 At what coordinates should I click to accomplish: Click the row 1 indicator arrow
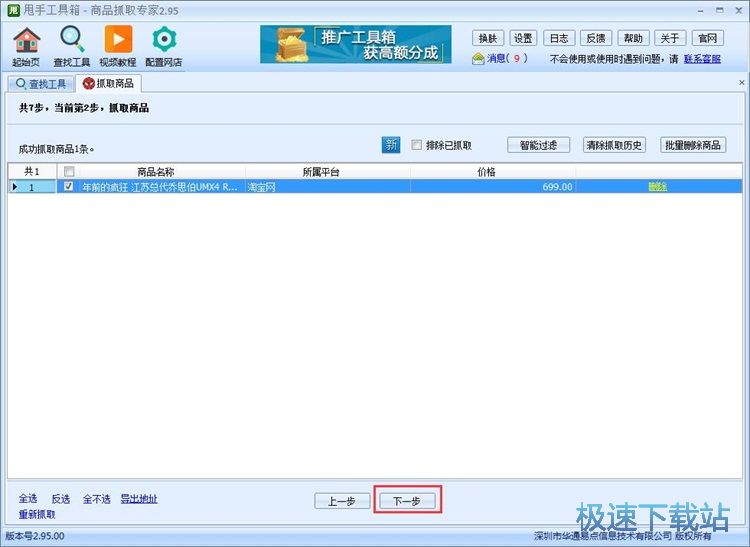click(x=14, y=186)
